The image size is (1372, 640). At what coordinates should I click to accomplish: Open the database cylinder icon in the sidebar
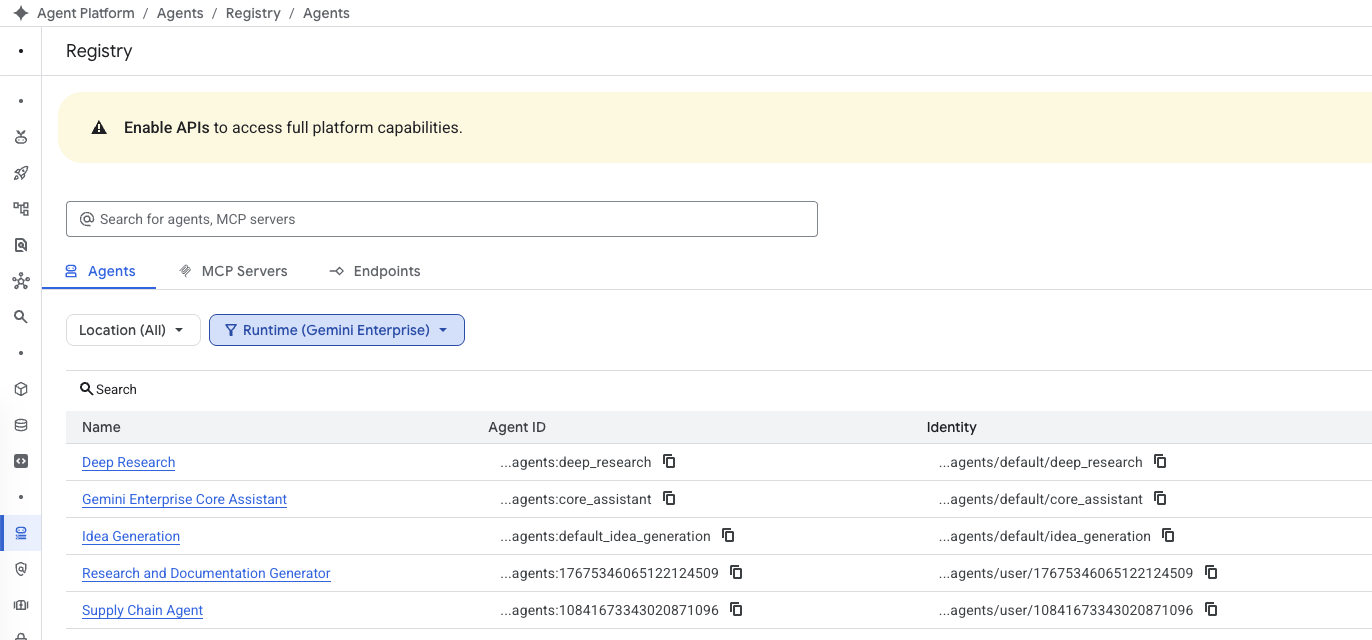point(21,425)
